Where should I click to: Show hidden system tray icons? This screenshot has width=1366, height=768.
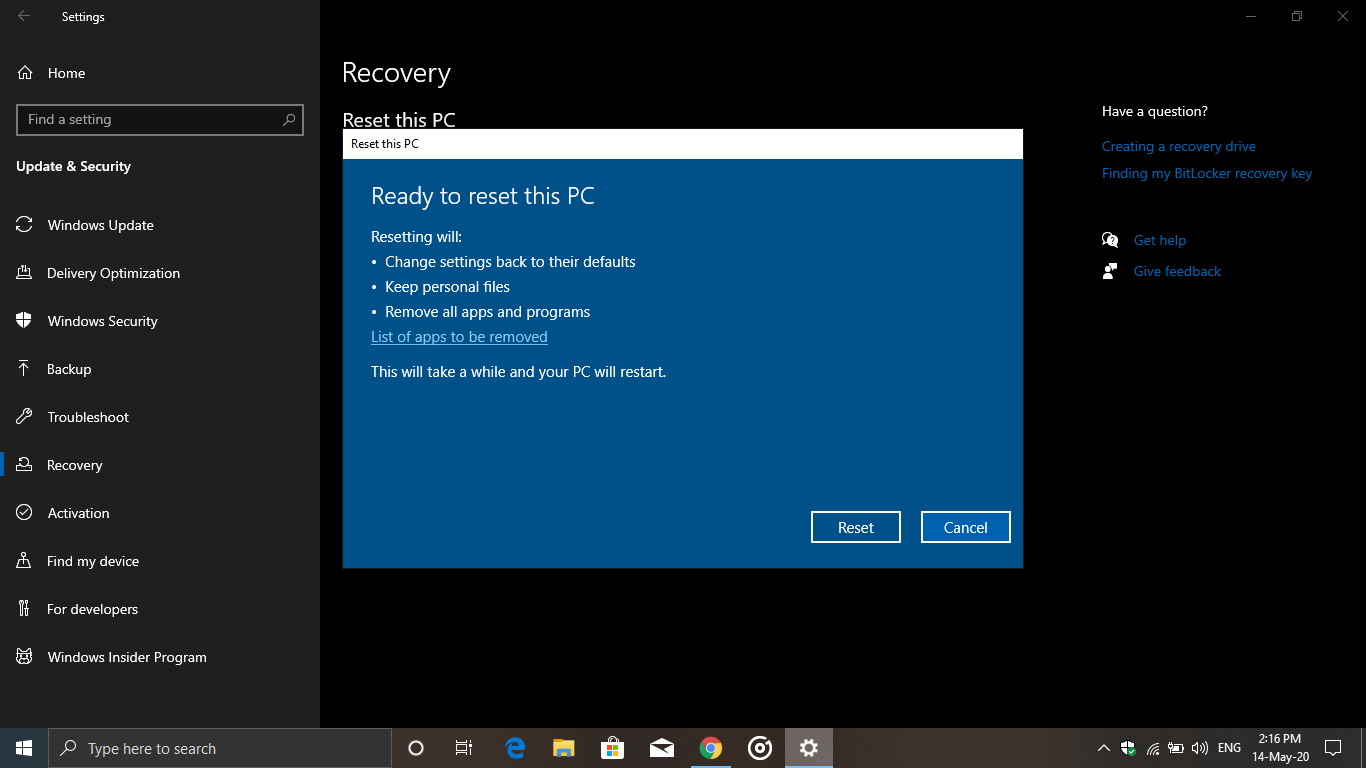[x=1104, y=748]
